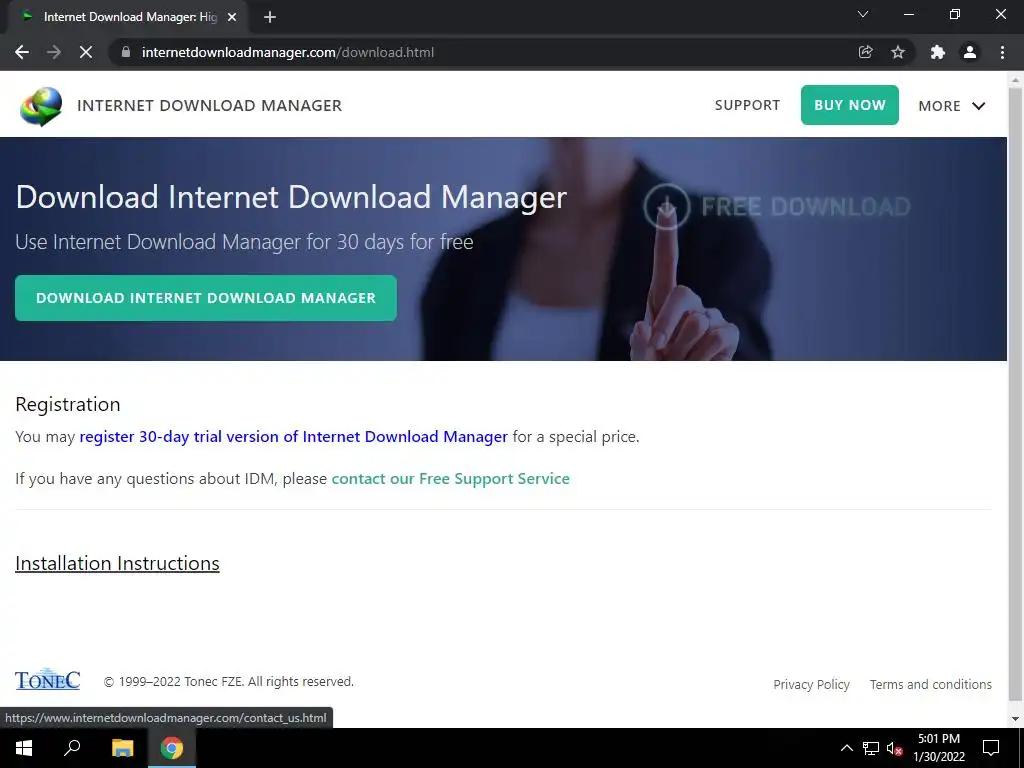Image resolution: width=1024 pixels, height=768 pixels.
Task: Open File Explorer from taskbar
Action: [122, 748]
